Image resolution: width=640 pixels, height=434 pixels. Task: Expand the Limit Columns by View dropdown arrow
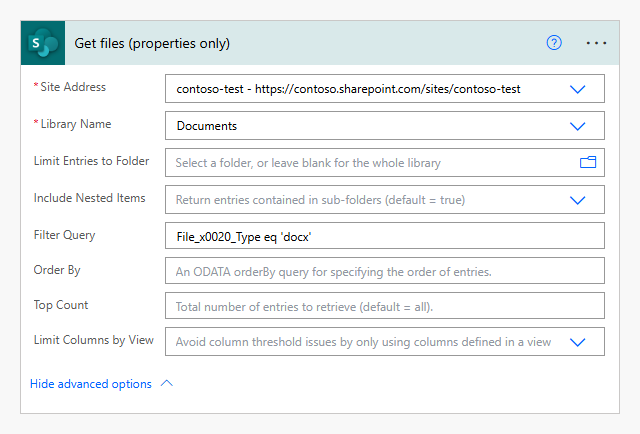tap(578, 342)
